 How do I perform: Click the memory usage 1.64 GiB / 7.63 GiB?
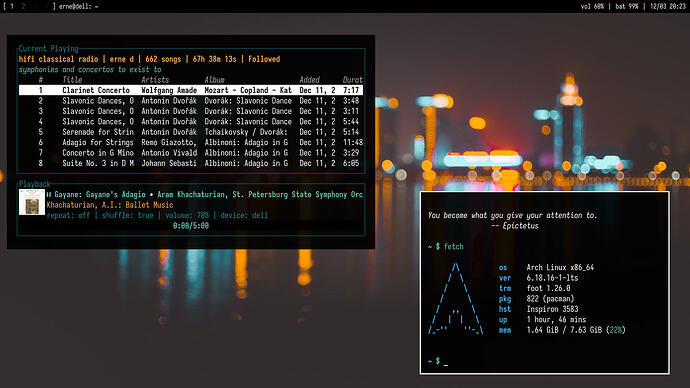[576, 330]
